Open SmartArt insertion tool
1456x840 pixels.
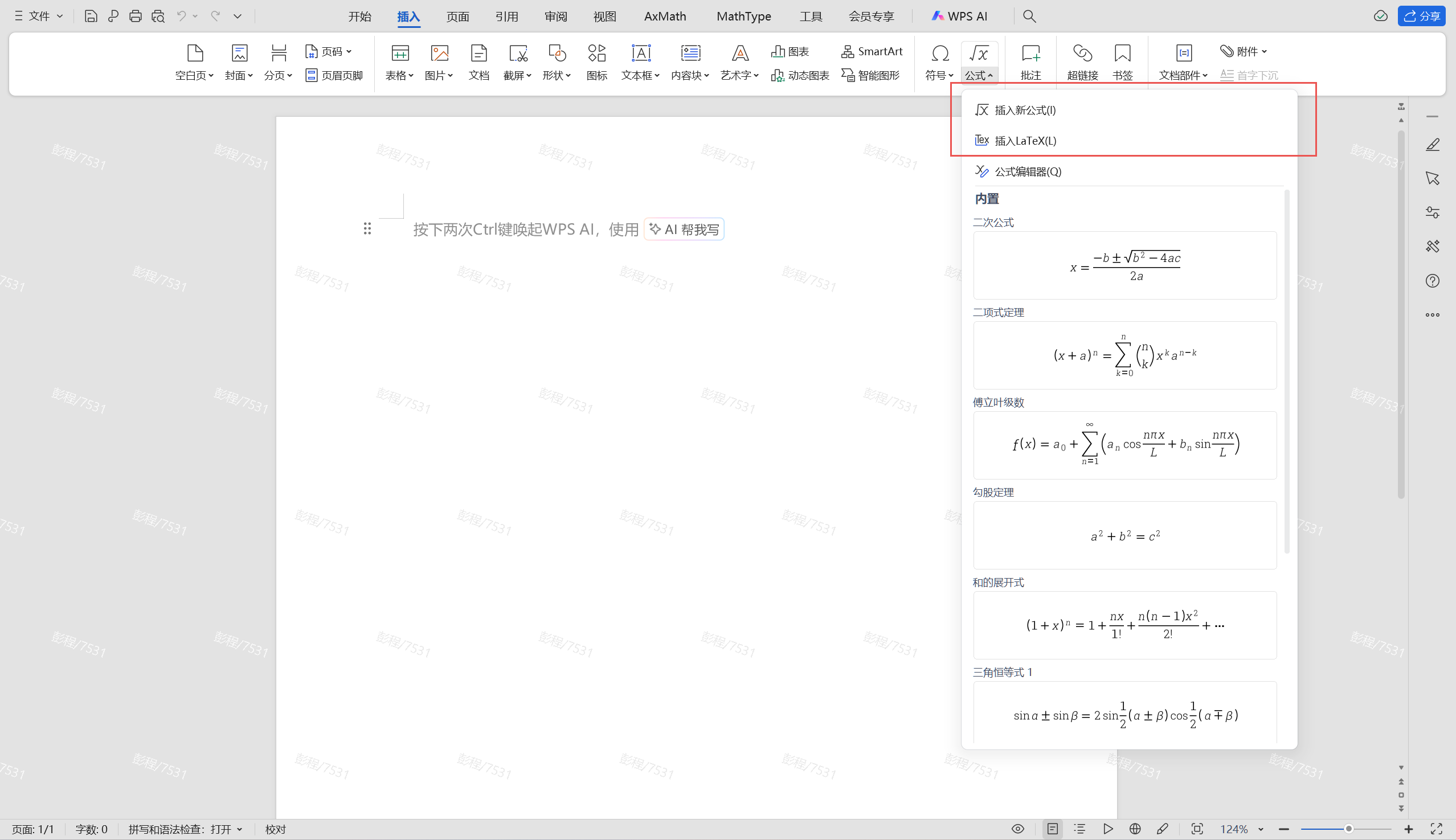(x=872, y=51)
